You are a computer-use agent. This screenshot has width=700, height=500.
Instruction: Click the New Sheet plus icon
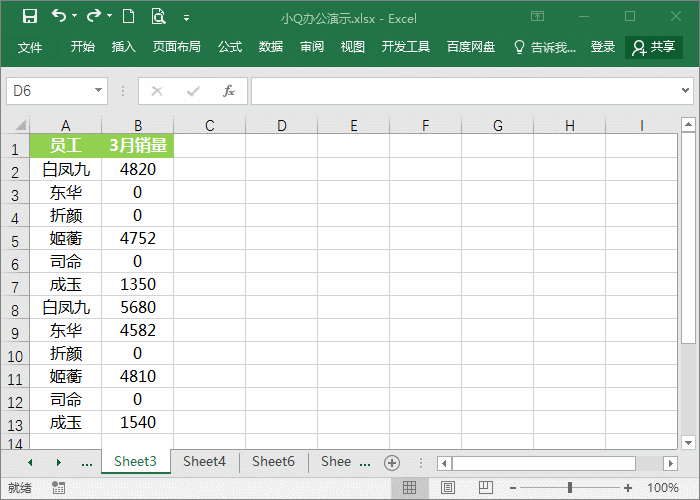pyautogui.click(x=392, y=463)
